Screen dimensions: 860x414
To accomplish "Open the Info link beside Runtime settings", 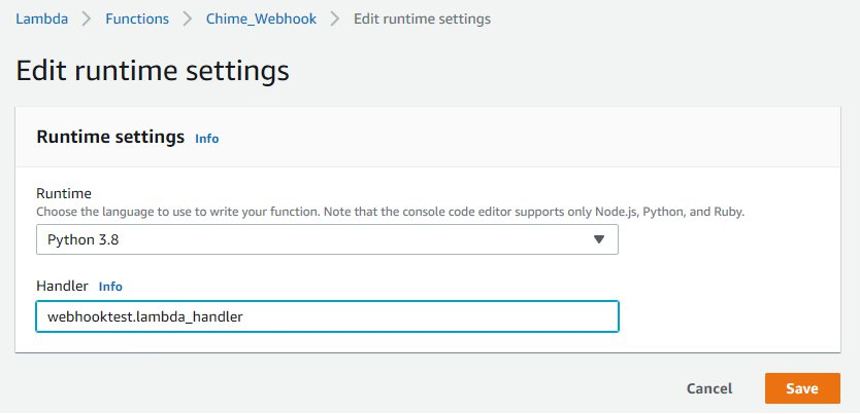I will pyautogui.click(x=207, y=139).
